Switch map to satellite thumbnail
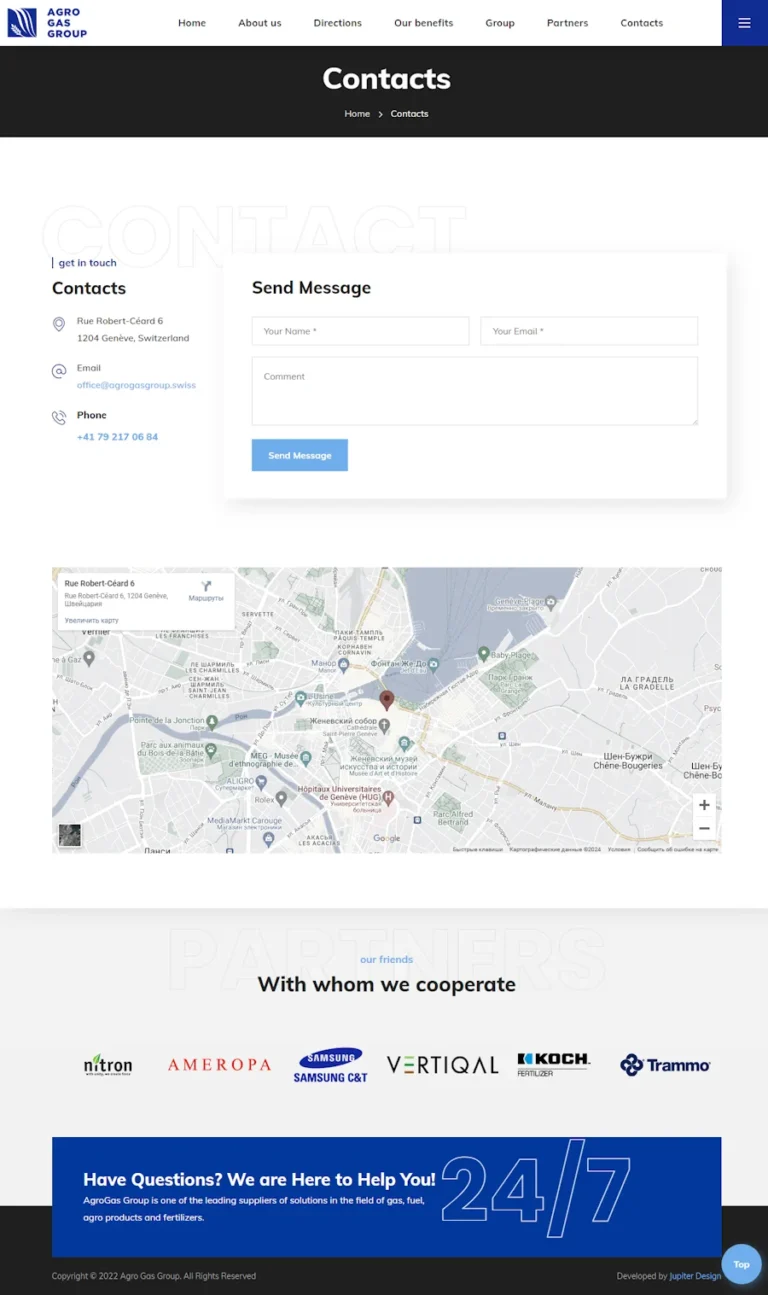The height and width of the screenshot is (1295, 768). point(69,835)
